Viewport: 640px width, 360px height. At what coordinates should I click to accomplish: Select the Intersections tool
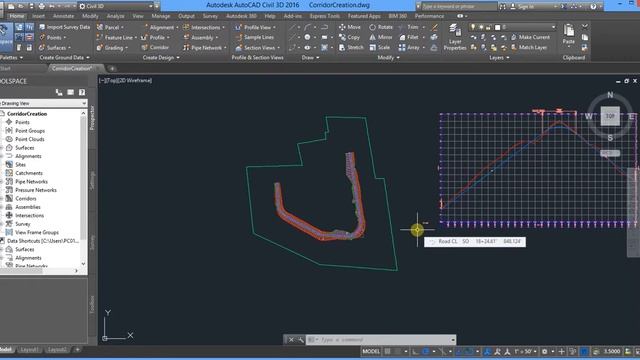204,27
